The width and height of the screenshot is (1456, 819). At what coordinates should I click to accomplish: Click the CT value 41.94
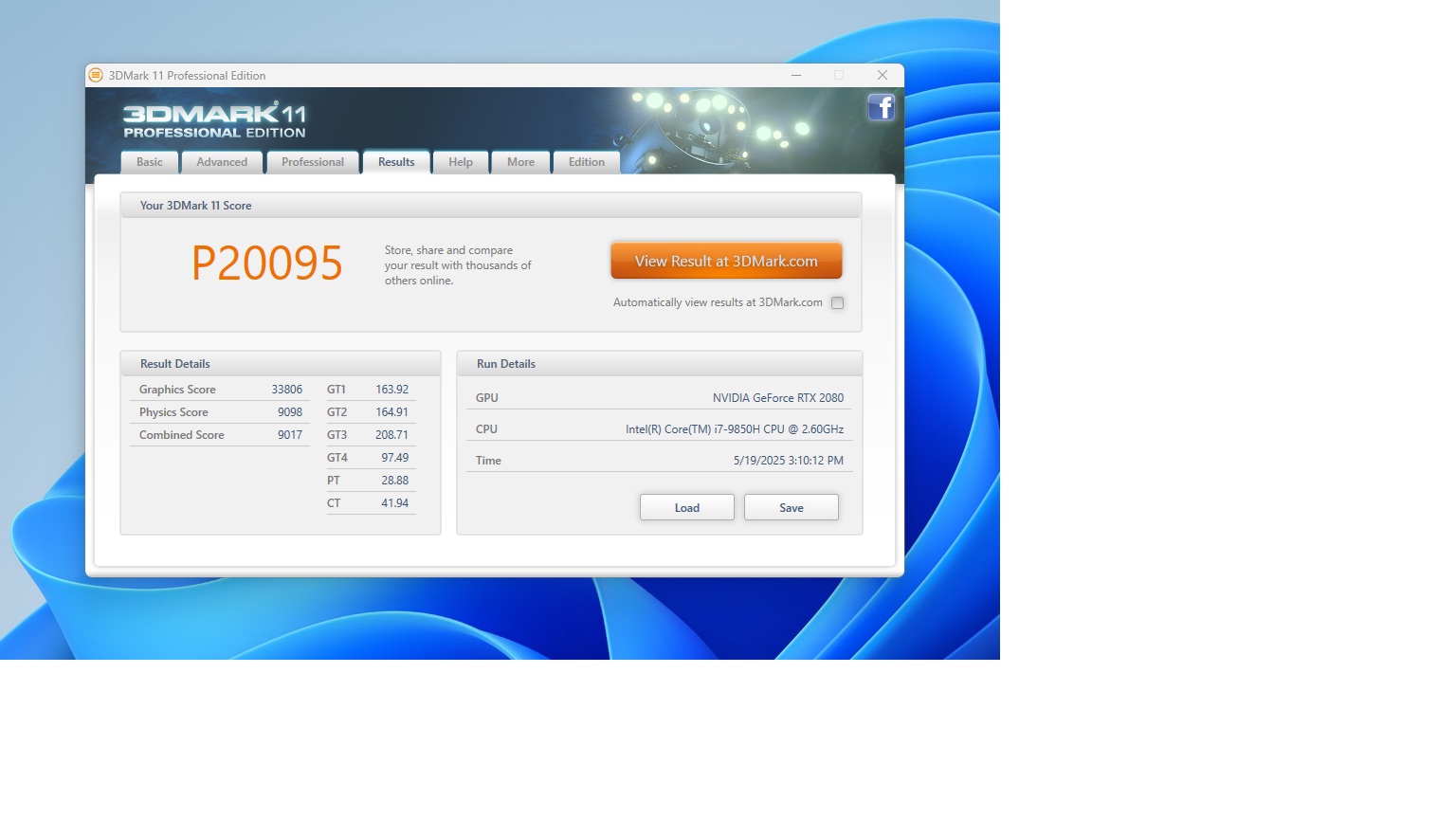pyautogui.click(x=394, y=503)
